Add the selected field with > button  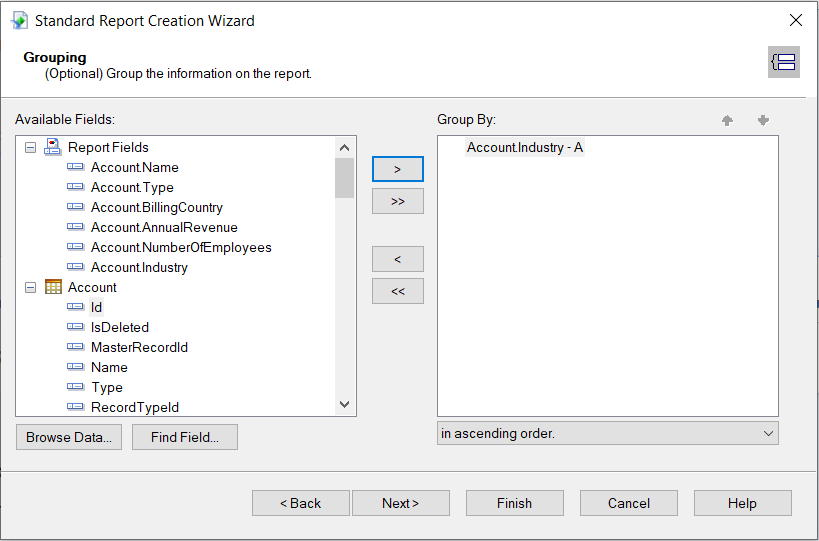397,169
